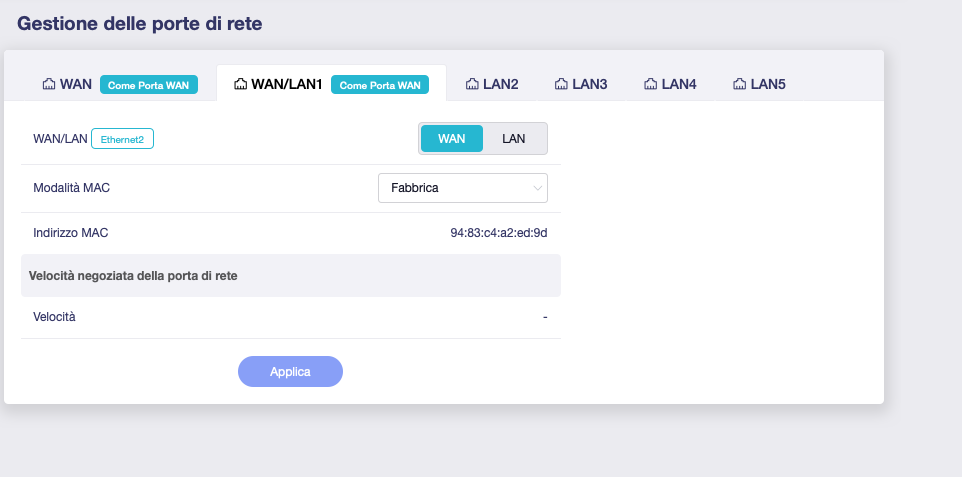Click the Ethernet2 tag

pyautogui.click(x=122, y=139)
